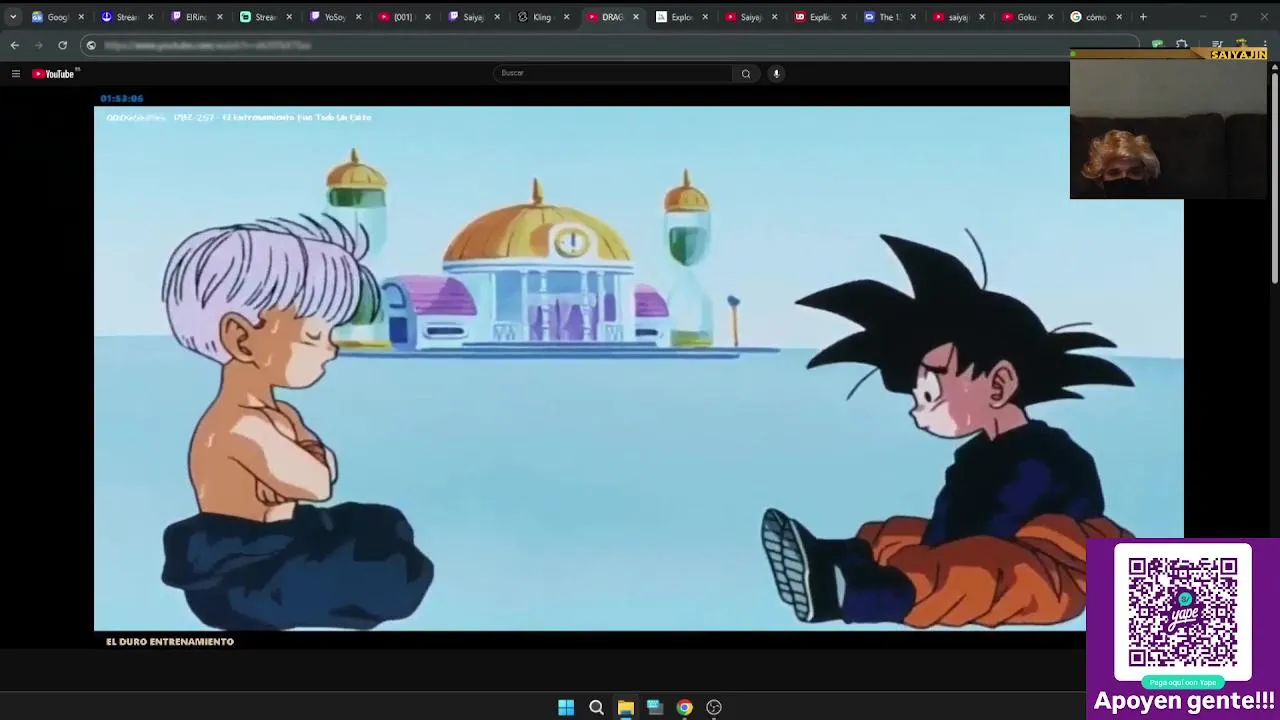This screenshot has height=720, width=1280.
Task: Click the green extension icon in toolbar
Action: 1157,44
